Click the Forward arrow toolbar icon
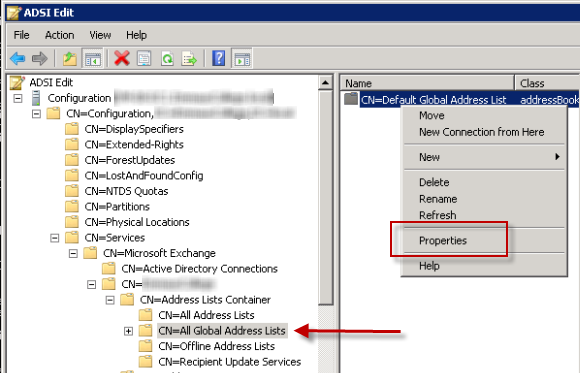Screen dimensions: 580x373 [x=39, y=58]
